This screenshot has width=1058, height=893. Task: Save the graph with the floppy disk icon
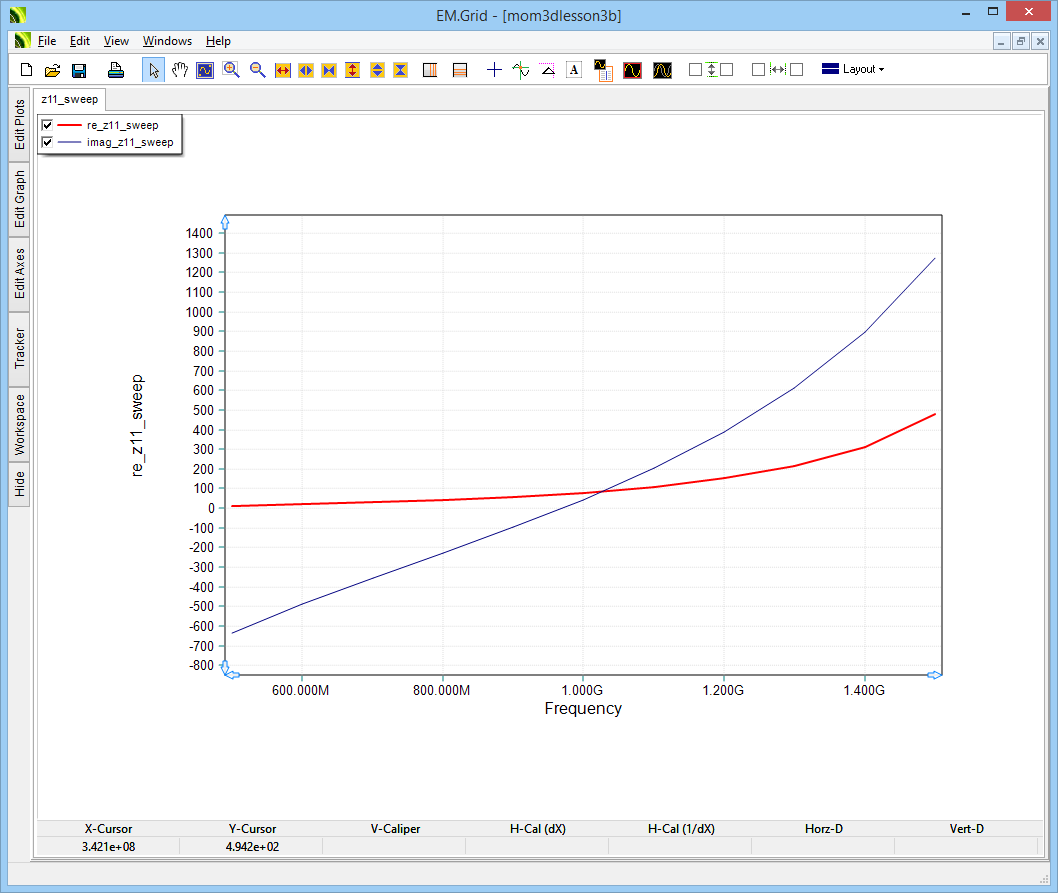click(x=79, y=70)
